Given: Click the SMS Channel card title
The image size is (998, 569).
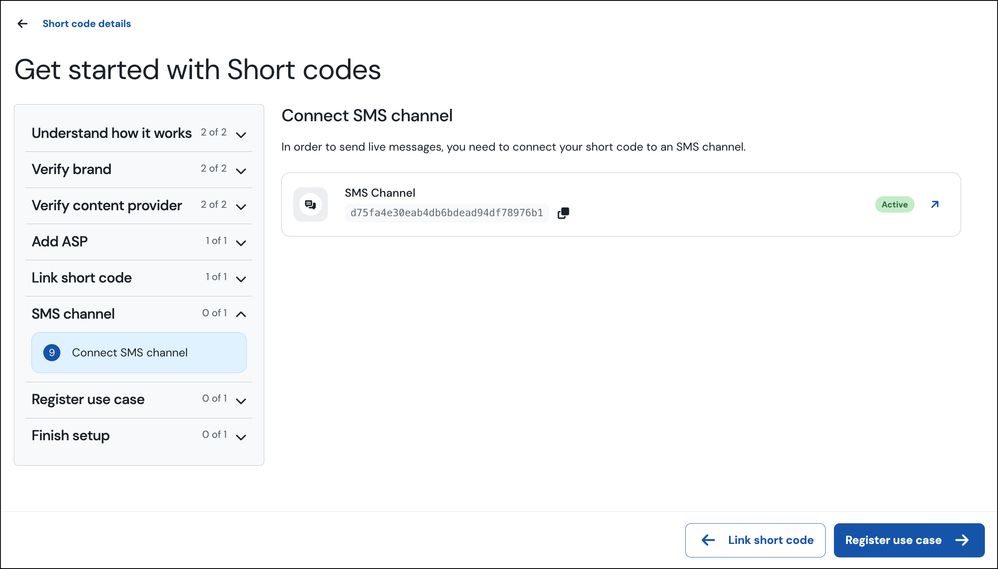Looking at the screenshot, I should click(x=380, y=193).
